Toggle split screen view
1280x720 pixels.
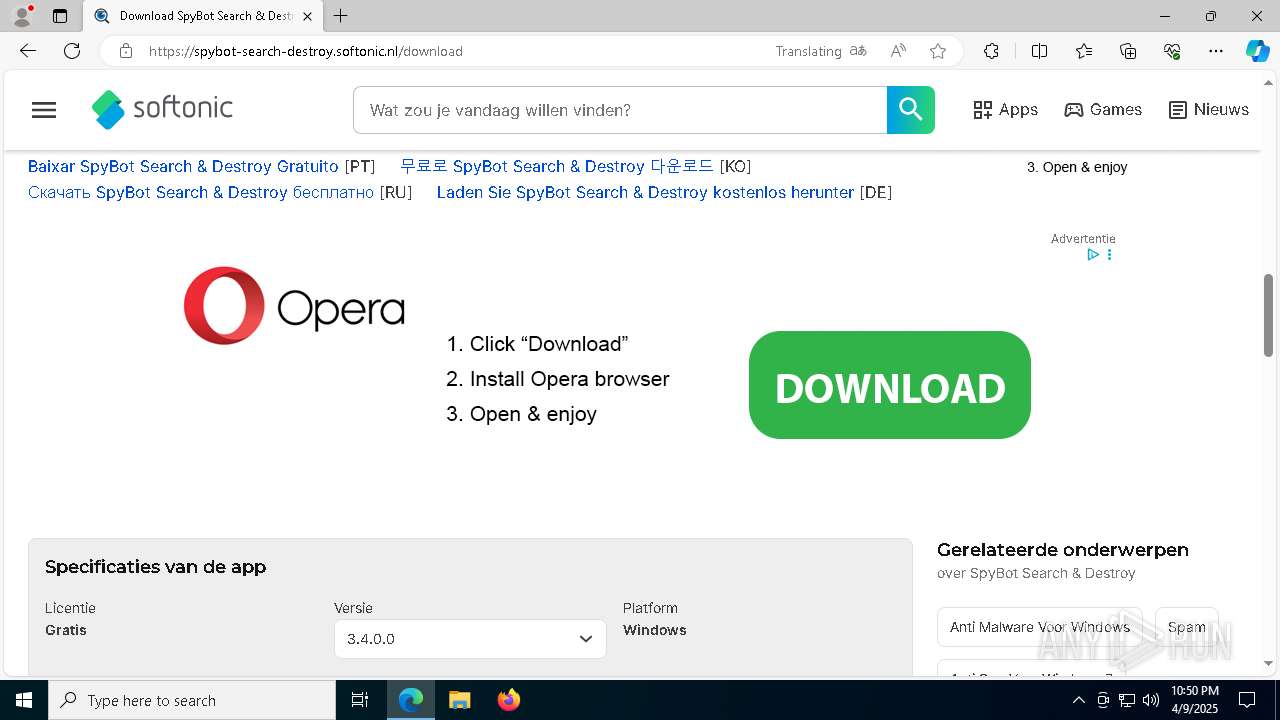pos(1039,51)
